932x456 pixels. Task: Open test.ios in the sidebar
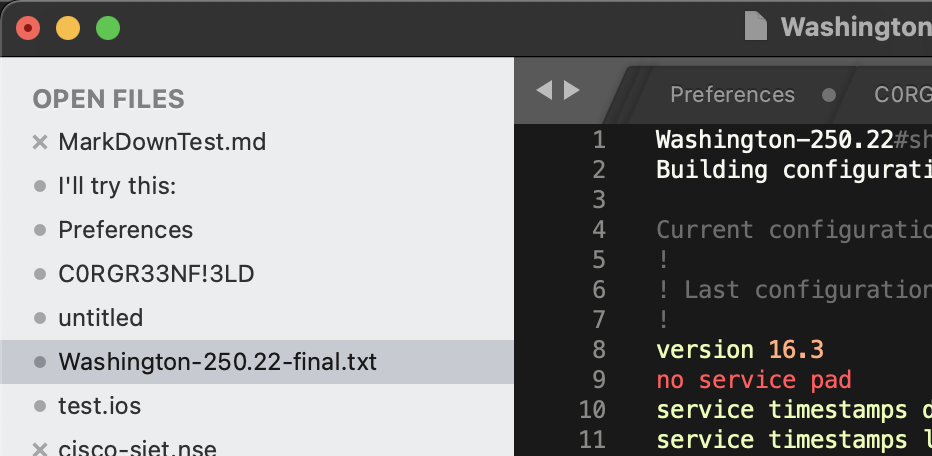pyautogui.click(x=99, y=406)
